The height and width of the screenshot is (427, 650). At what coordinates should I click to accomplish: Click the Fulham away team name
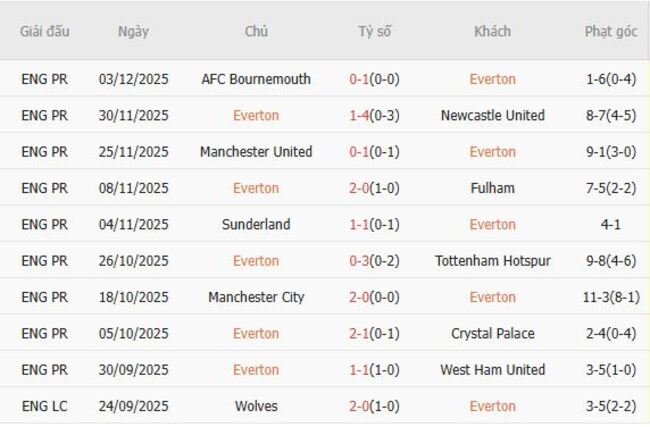point(492,188)
